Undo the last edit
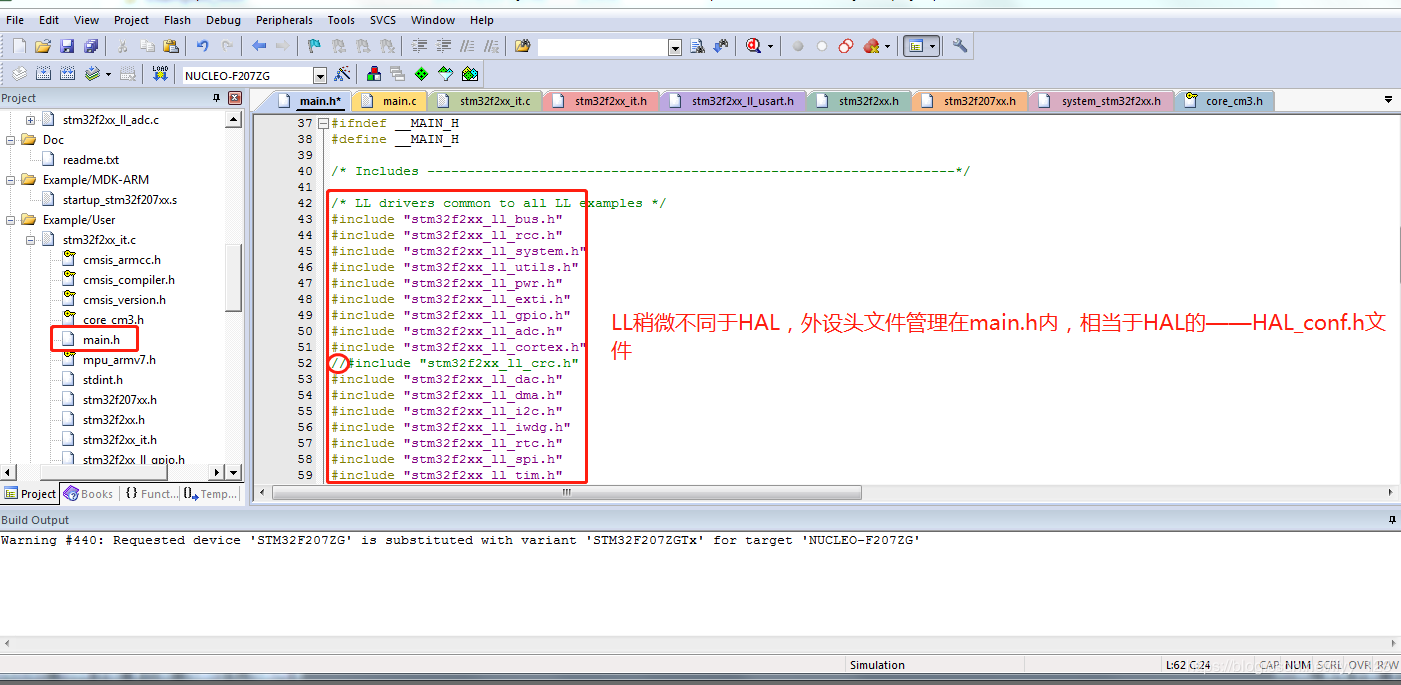 pos(203,46)
